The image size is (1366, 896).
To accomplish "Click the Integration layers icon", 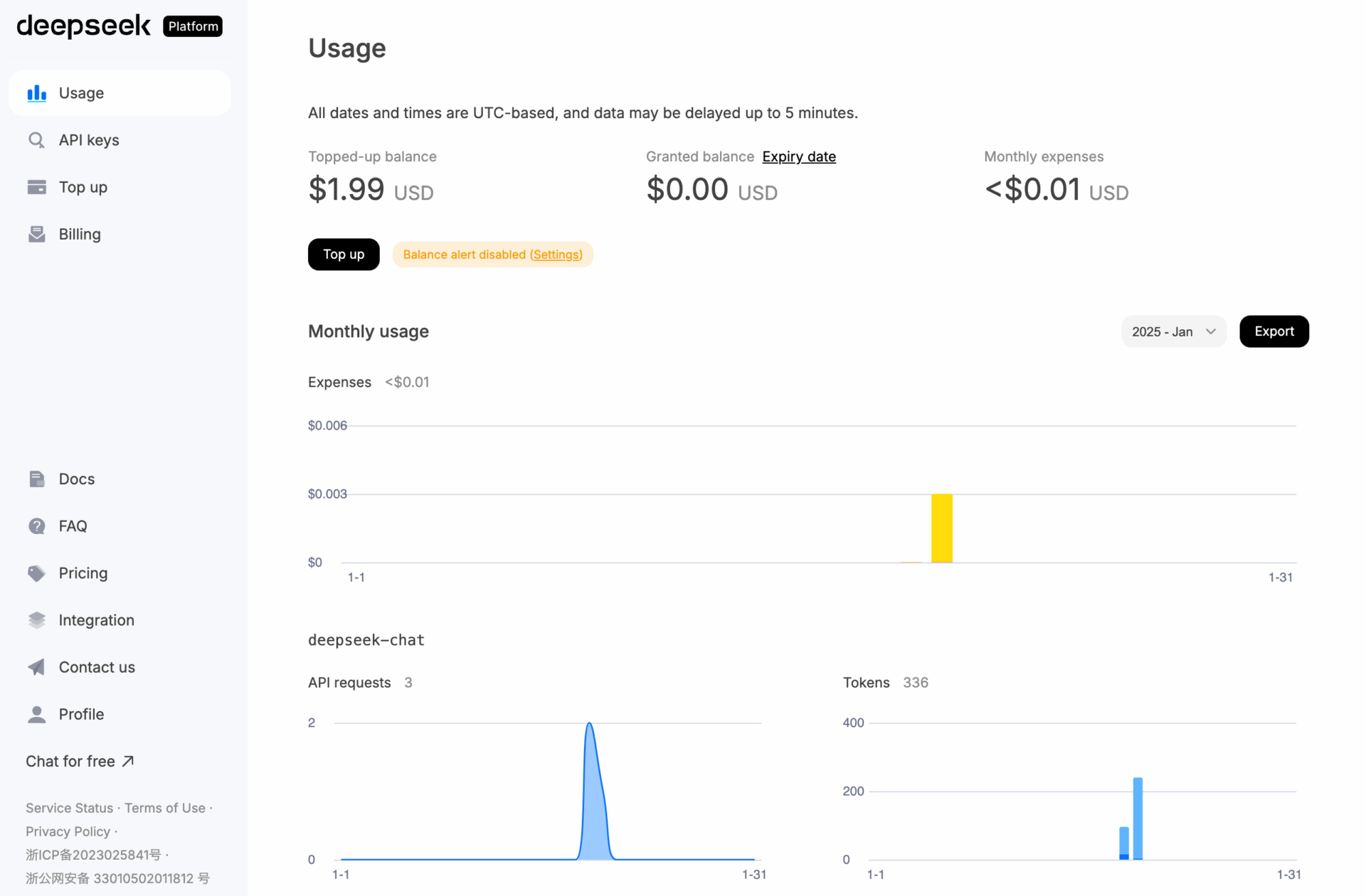I will 36,620.
